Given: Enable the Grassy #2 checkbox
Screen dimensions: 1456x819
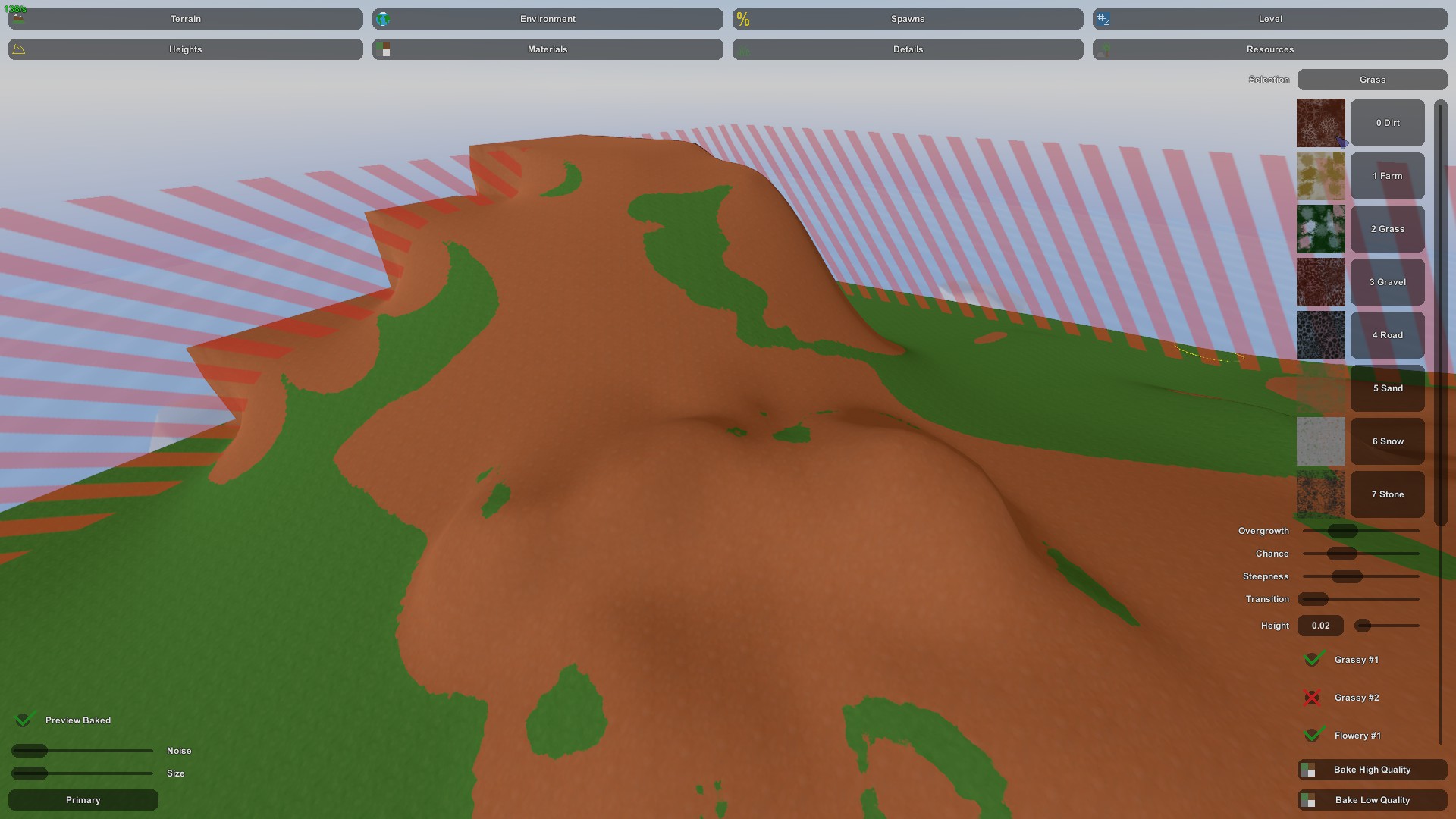Looking at the screenshot, I should point(1312,698).
